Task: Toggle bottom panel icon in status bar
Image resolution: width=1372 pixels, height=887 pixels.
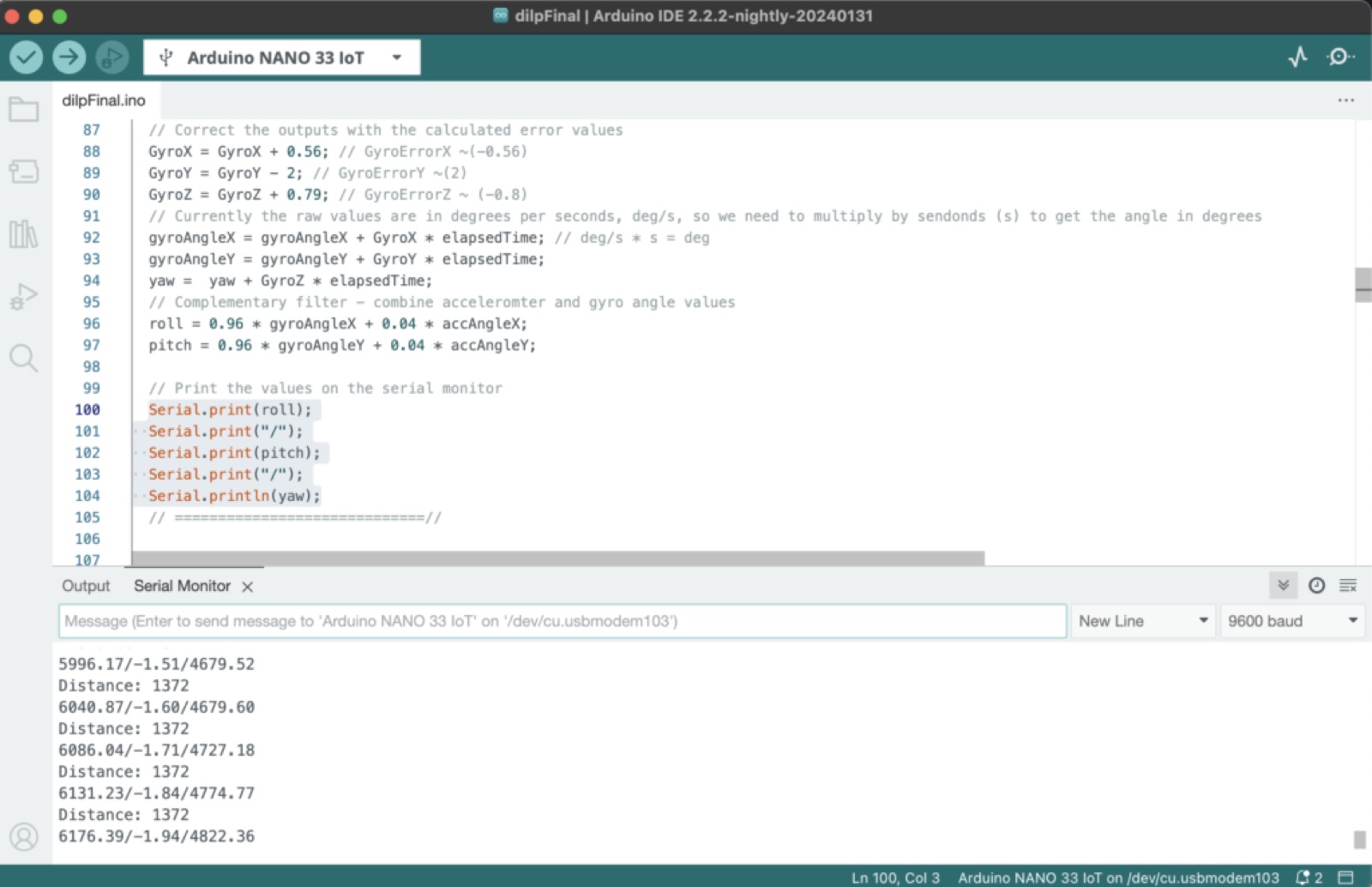Action: (1346, 878)
